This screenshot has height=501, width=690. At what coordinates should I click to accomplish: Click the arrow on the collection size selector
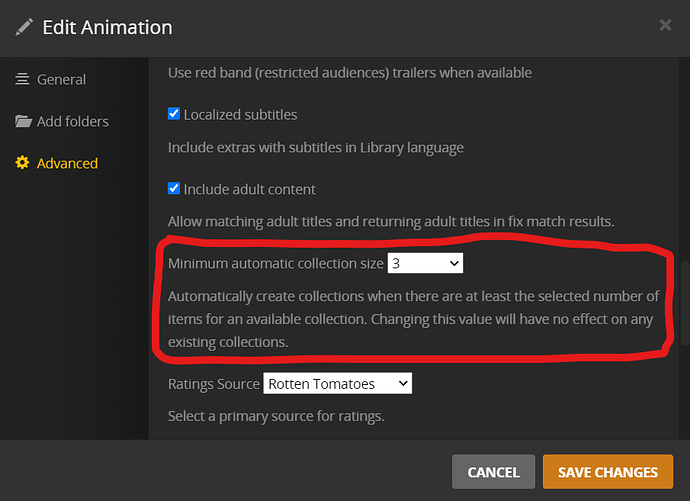(x=454, y=263)
